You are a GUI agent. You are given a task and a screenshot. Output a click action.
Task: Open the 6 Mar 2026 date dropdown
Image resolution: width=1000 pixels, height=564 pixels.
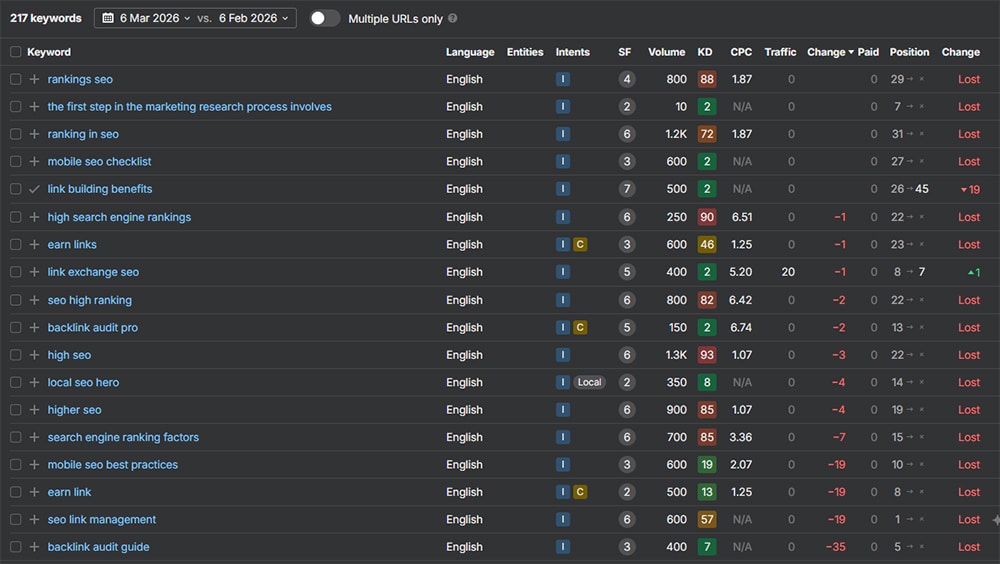pos(155,18)
